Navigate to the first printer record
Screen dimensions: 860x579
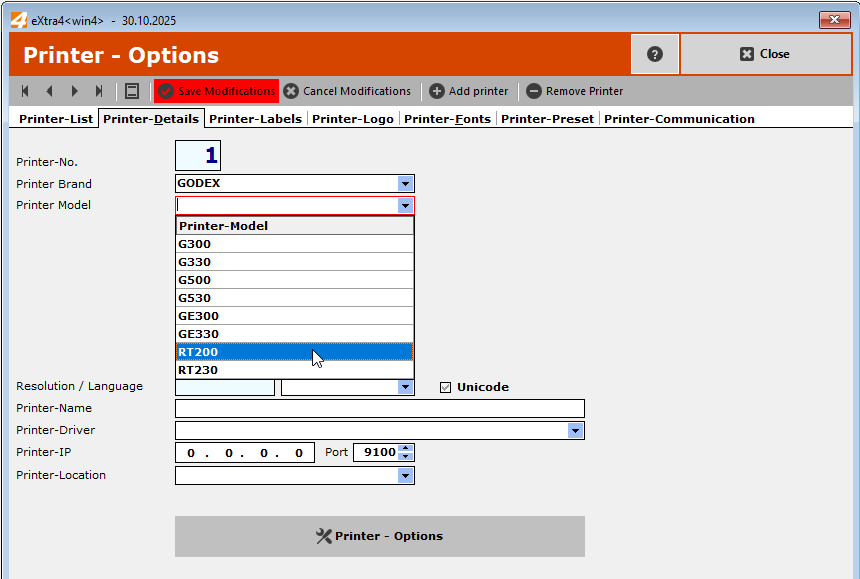(x=24, y=91)
